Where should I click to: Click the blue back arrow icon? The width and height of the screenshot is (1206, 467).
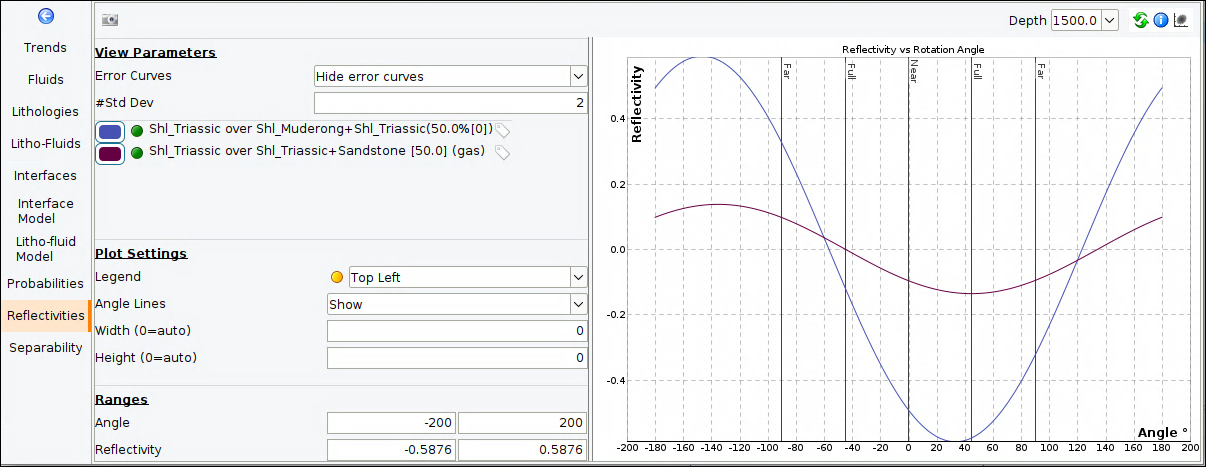click(45, 17)
